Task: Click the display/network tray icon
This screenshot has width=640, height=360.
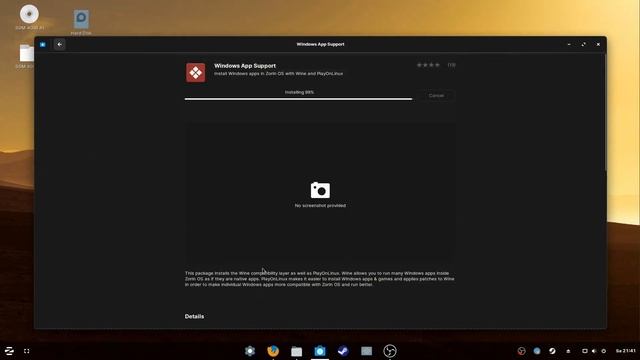Action: 584,351
